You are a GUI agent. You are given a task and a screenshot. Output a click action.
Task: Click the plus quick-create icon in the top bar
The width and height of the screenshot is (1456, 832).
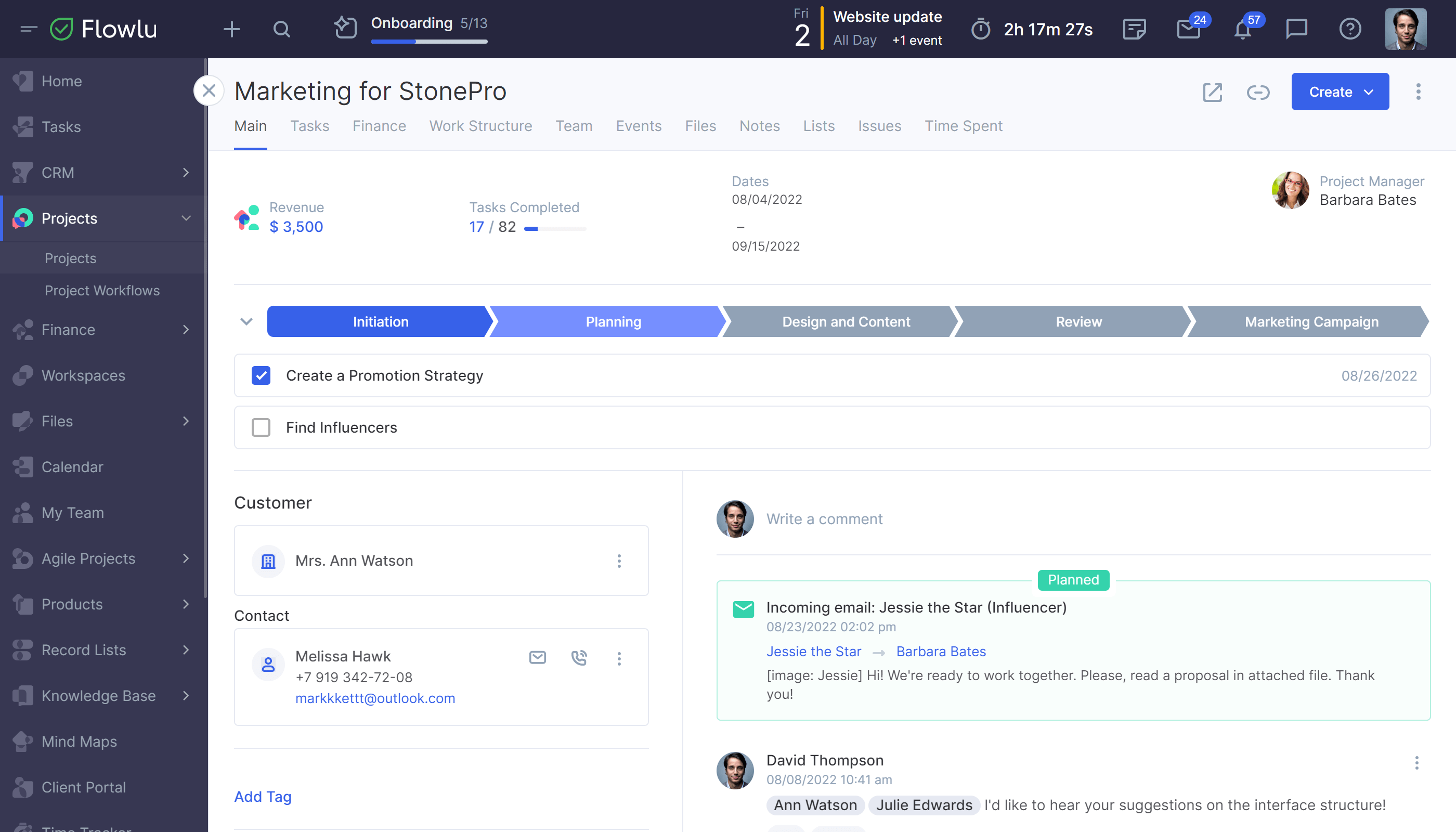231,29
